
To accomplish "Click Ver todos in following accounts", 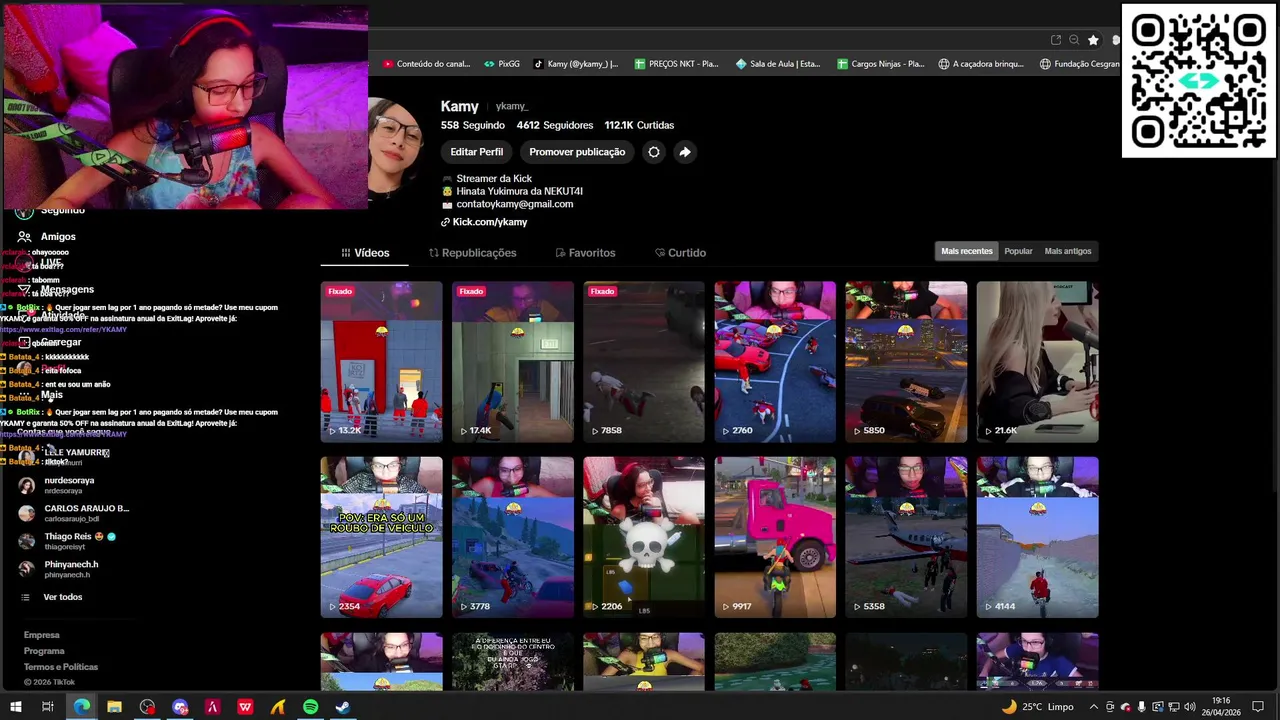I will 63,597.
